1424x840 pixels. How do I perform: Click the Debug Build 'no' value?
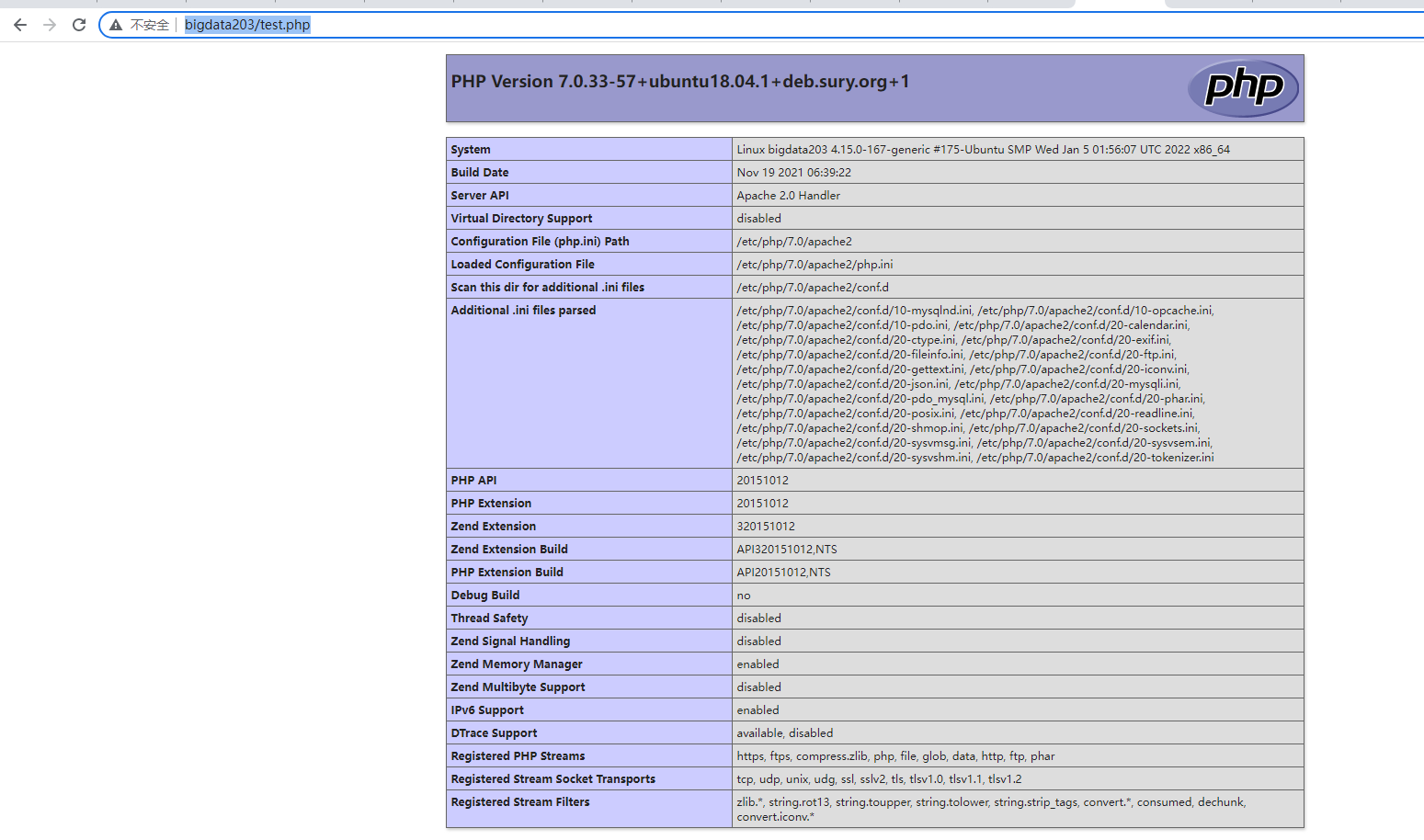click(x=744, y=596)
